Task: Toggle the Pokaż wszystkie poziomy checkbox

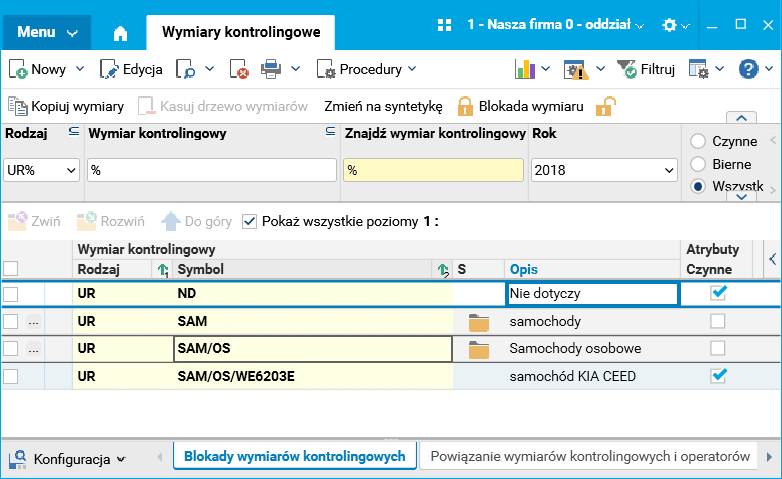Action: [x=250, y=221]
